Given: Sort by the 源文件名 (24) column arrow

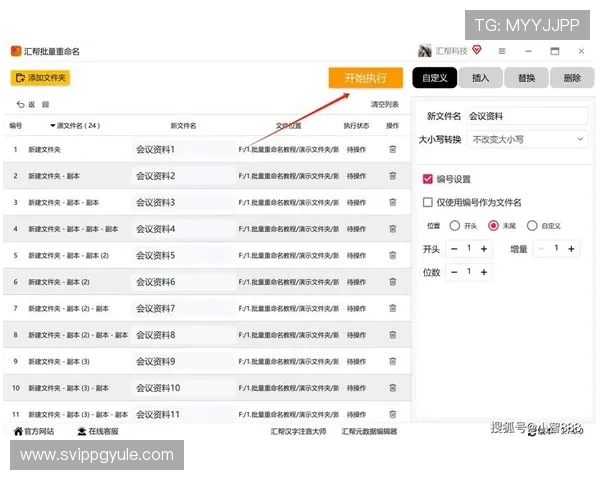Looking at the screenshot, I should click(x=52, y=126).
